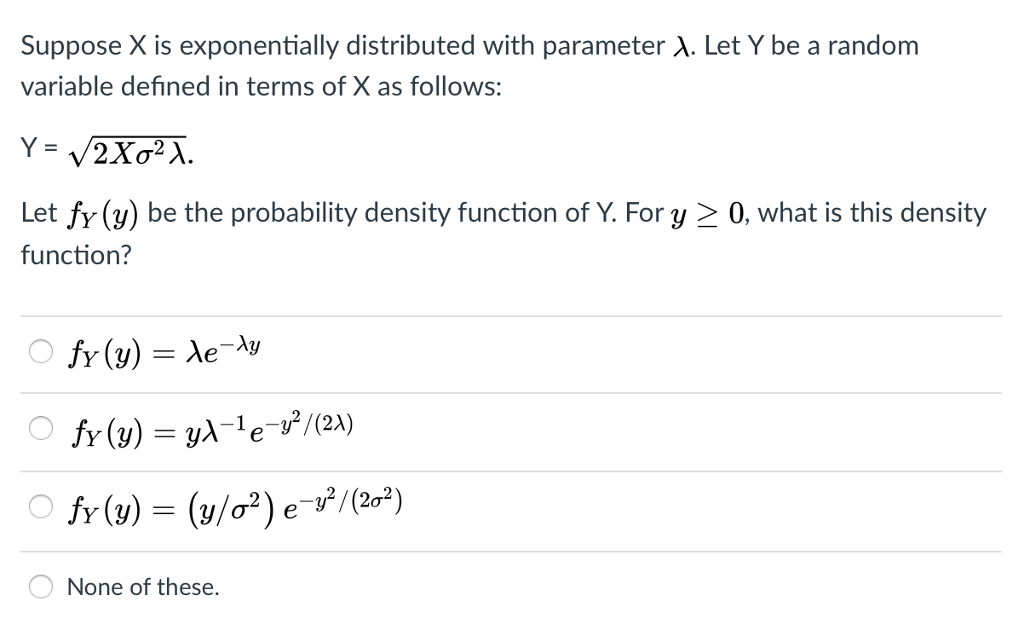This screenshot has height=636, width=1024.
Task: Select the radio button for λe^(-λy) option
Action: point(40,350)
